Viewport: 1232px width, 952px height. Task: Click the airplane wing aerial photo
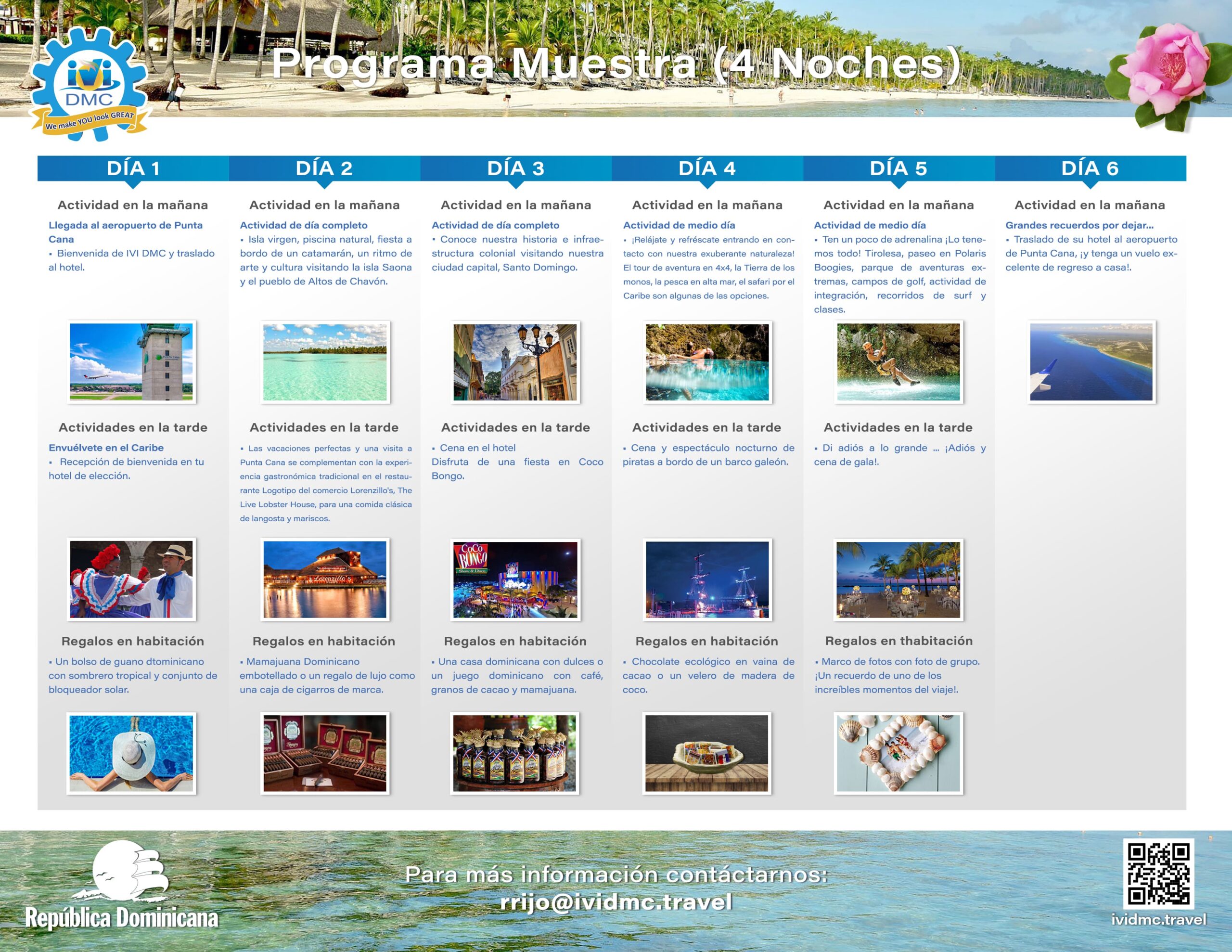[x=1091, y=362]
